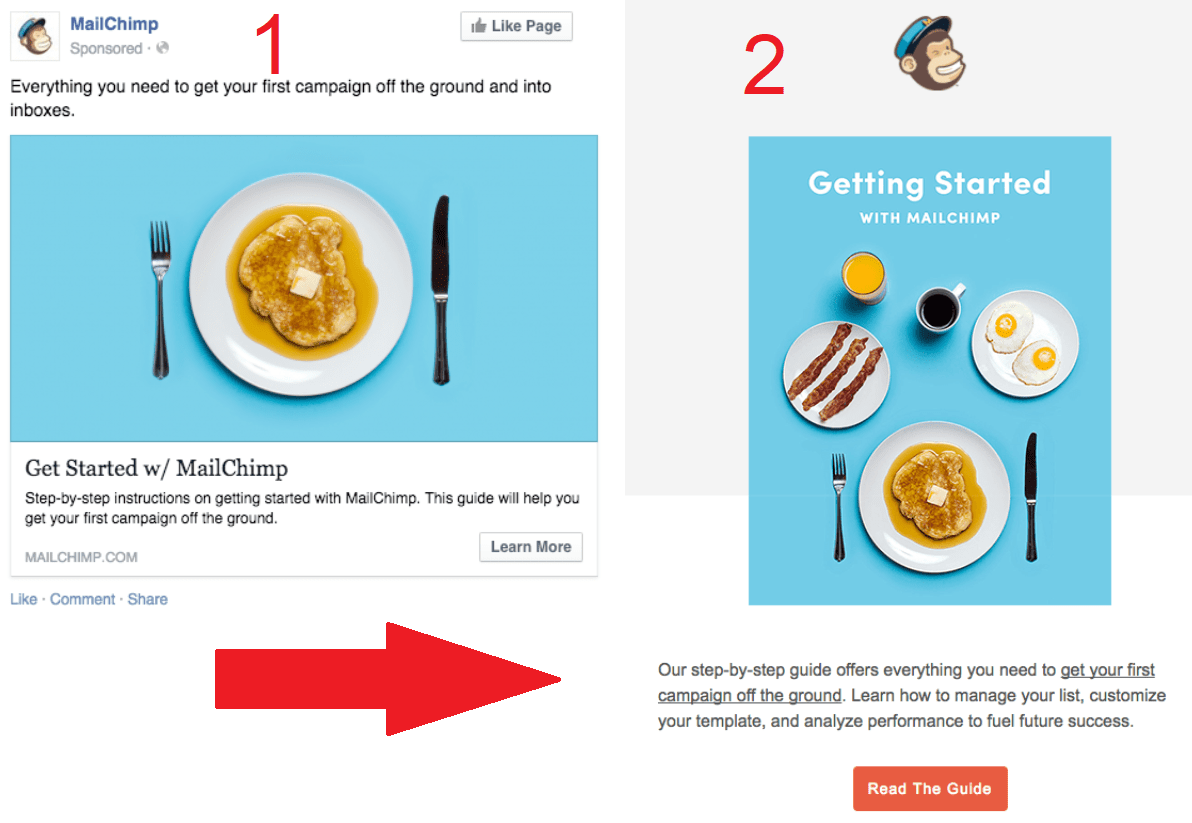1192x823 pixels.
Task: Follow the underlined get your first campaign link
Action: click(x=1106, y=670)
